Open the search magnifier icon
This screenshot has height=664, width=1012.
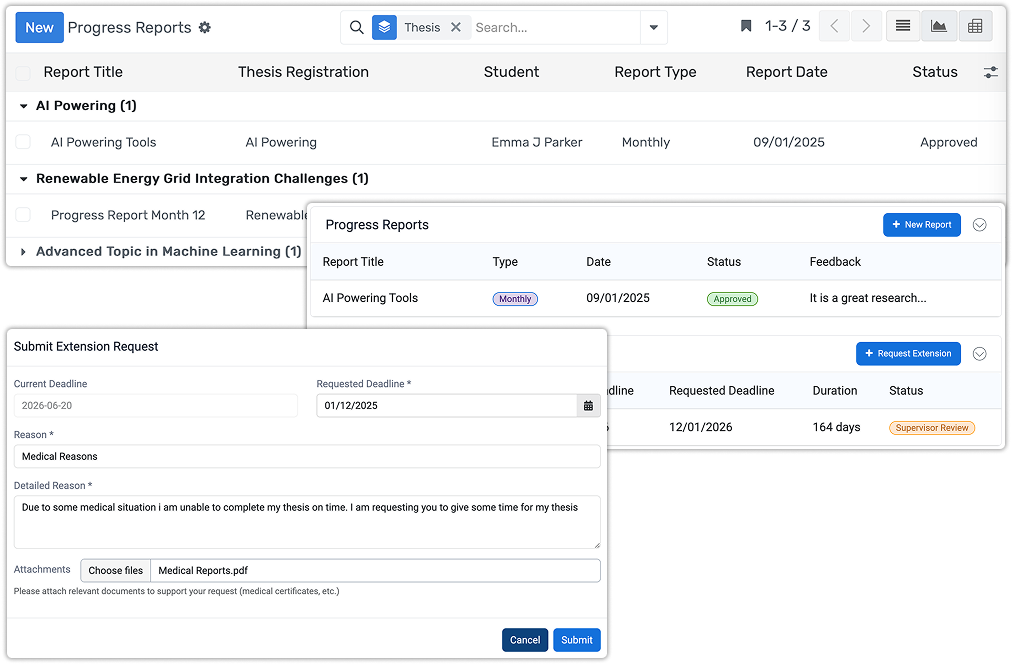tap(357, 27)
